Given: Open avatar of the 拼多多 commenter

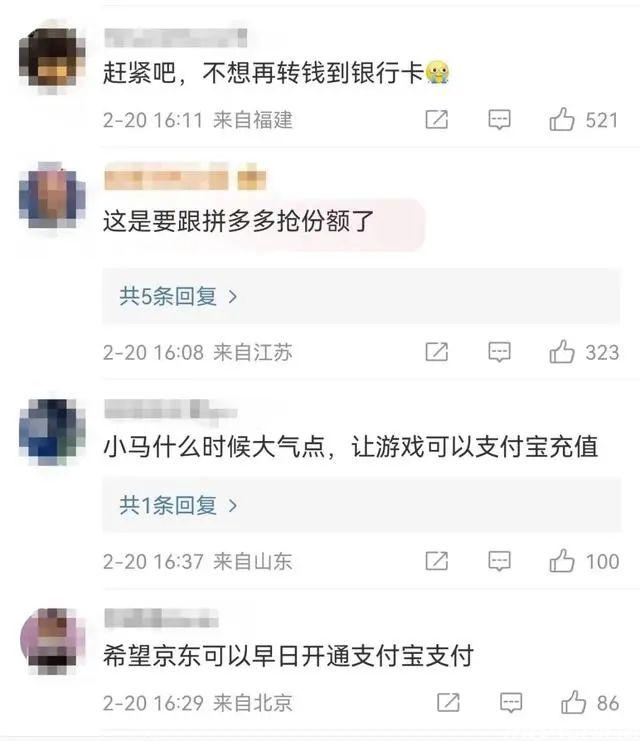Looking at the screenshot, I should [x=52, y=196].
